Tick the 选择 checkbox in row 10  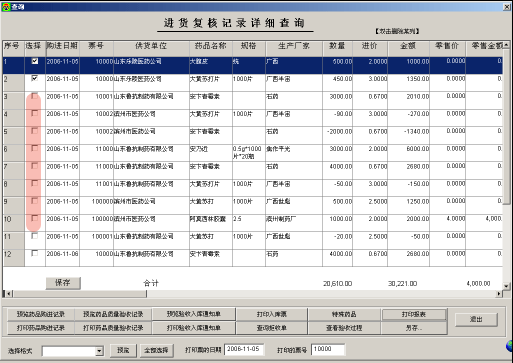(35, 218)
